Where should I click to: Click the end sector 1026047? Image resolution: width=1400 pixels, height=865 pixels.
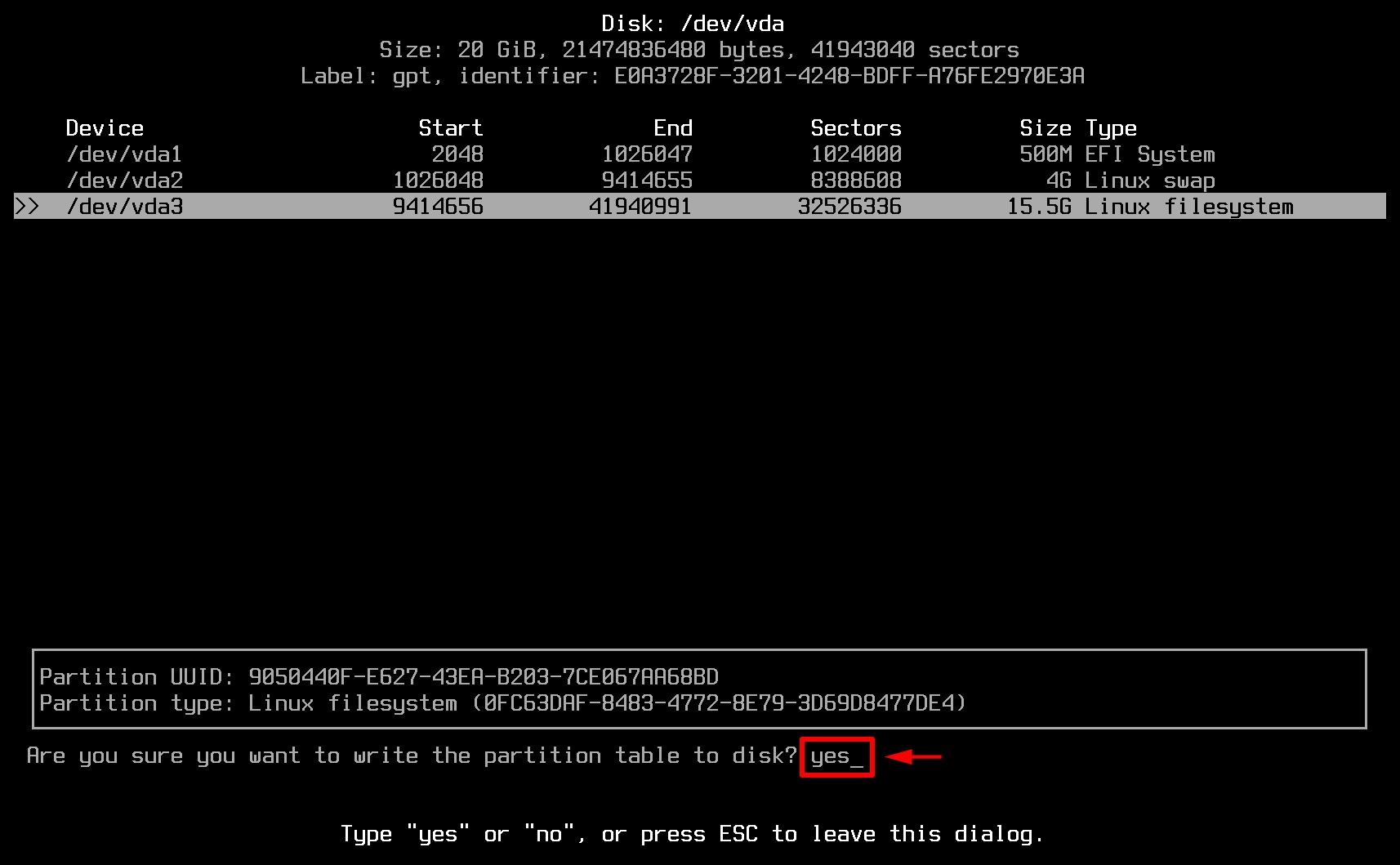point(647,154)
